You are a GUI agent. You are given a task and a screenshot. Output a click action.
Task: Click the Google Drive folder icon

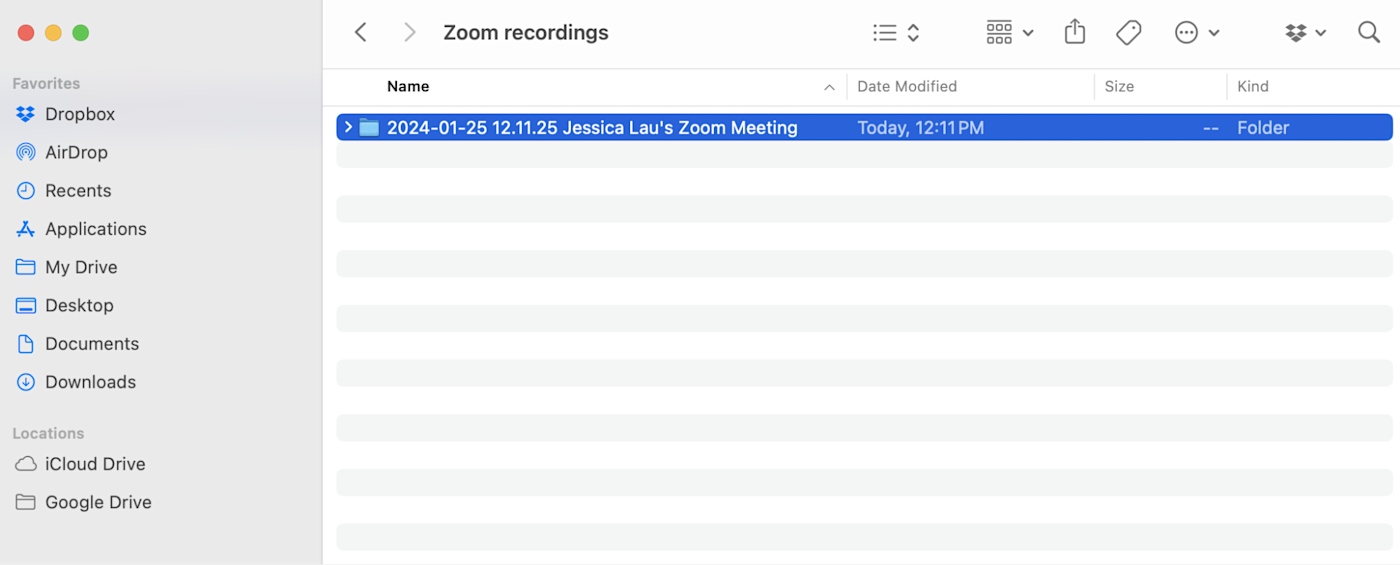[25, 502]
